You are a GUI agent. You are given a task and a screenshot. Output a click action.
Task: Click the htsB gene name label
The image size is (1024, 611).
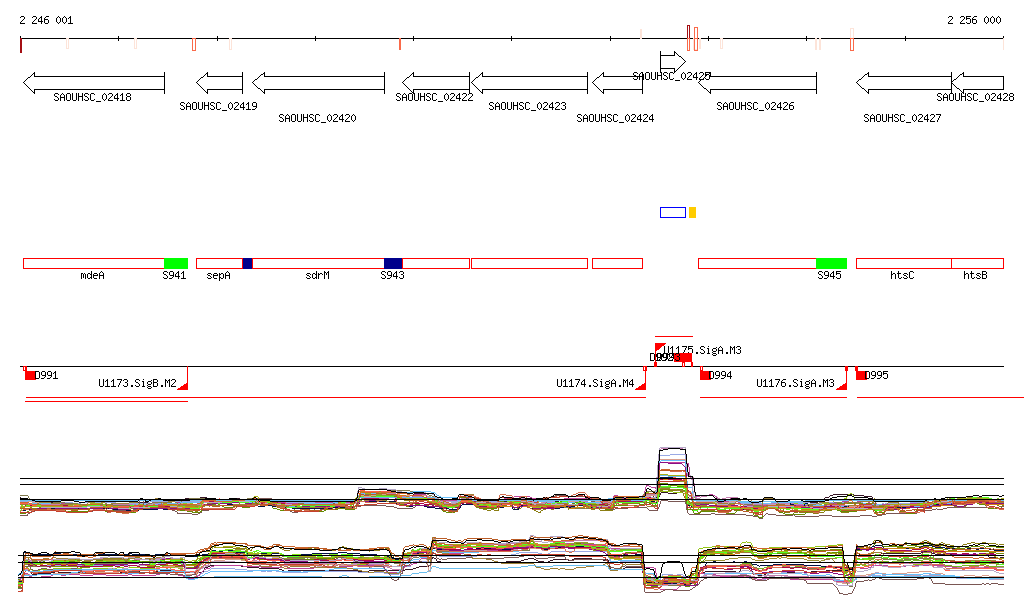tap(975, 275)
